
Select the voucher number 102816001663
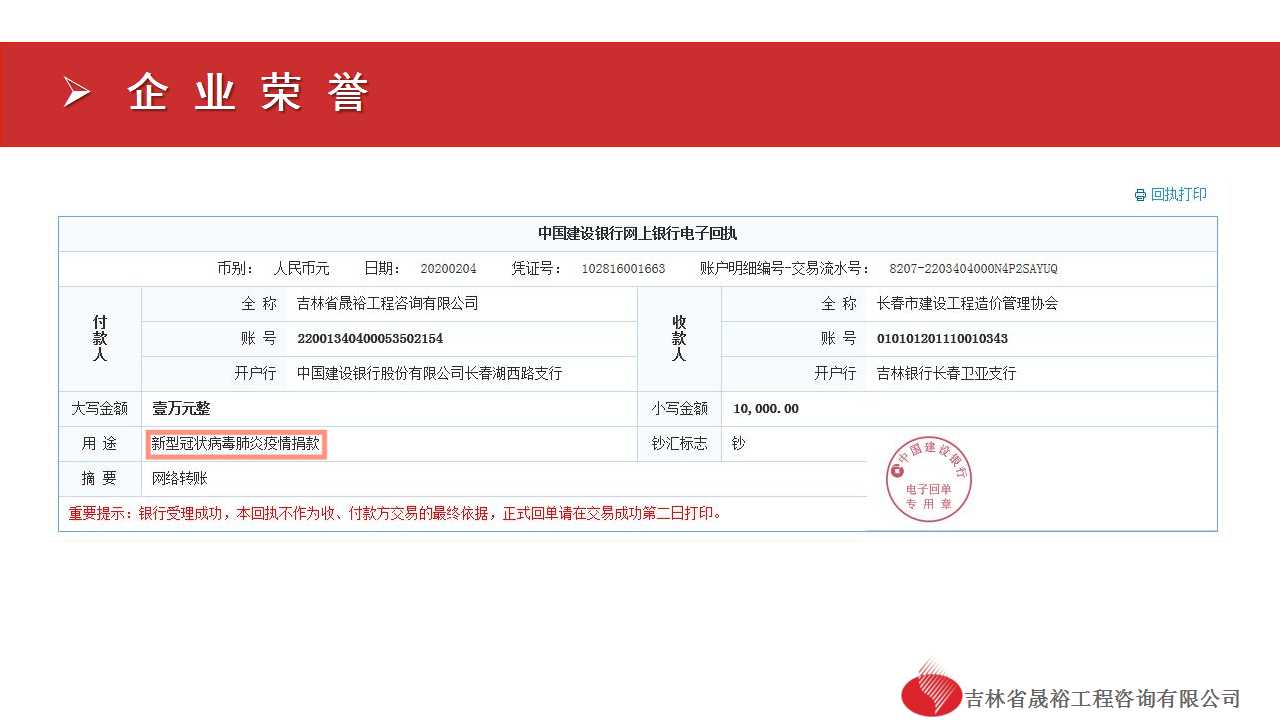pyautogui.click(x=623, y=269)
